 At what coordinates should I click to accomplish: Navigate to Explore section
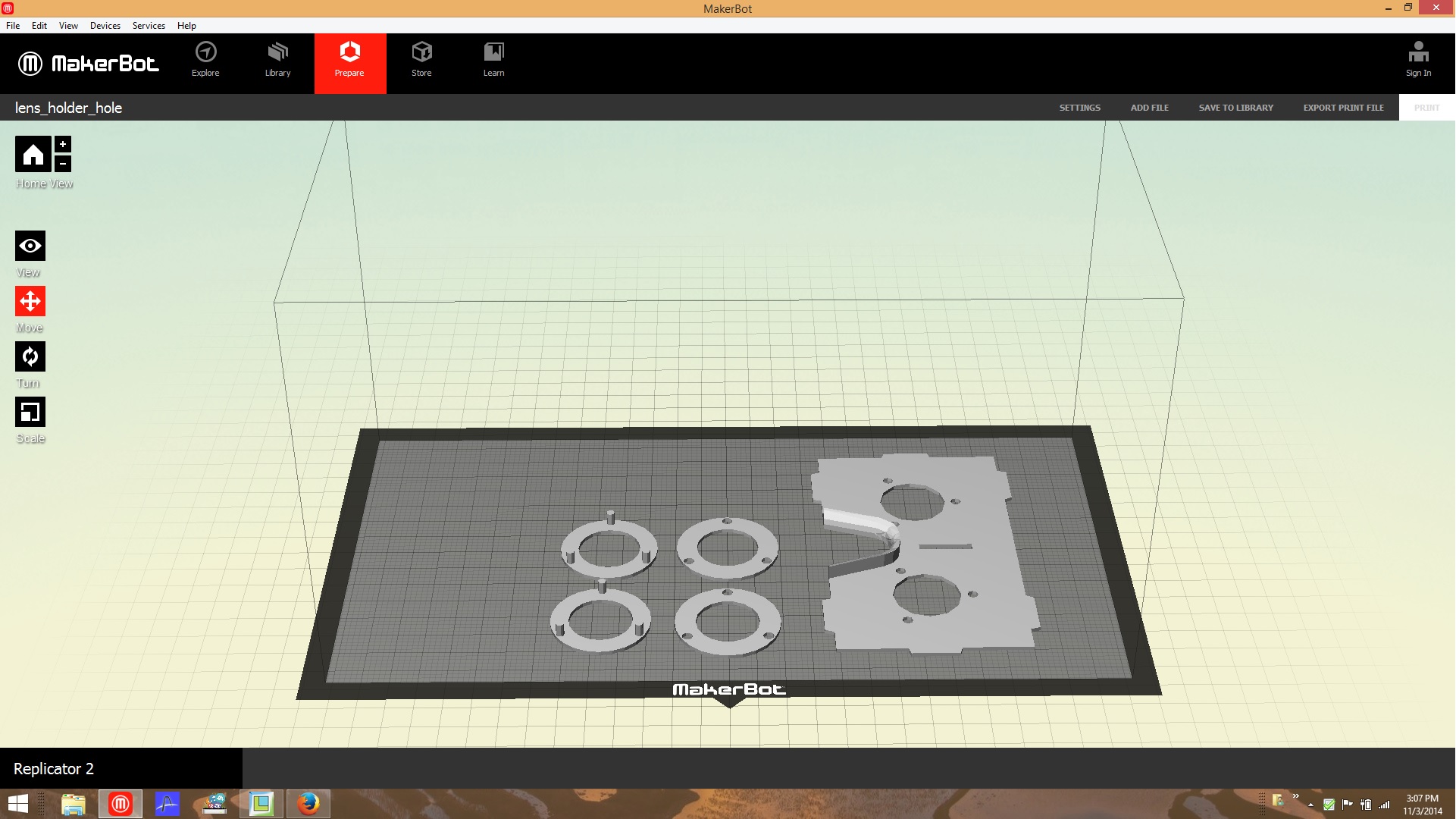(x=205, y=59)
